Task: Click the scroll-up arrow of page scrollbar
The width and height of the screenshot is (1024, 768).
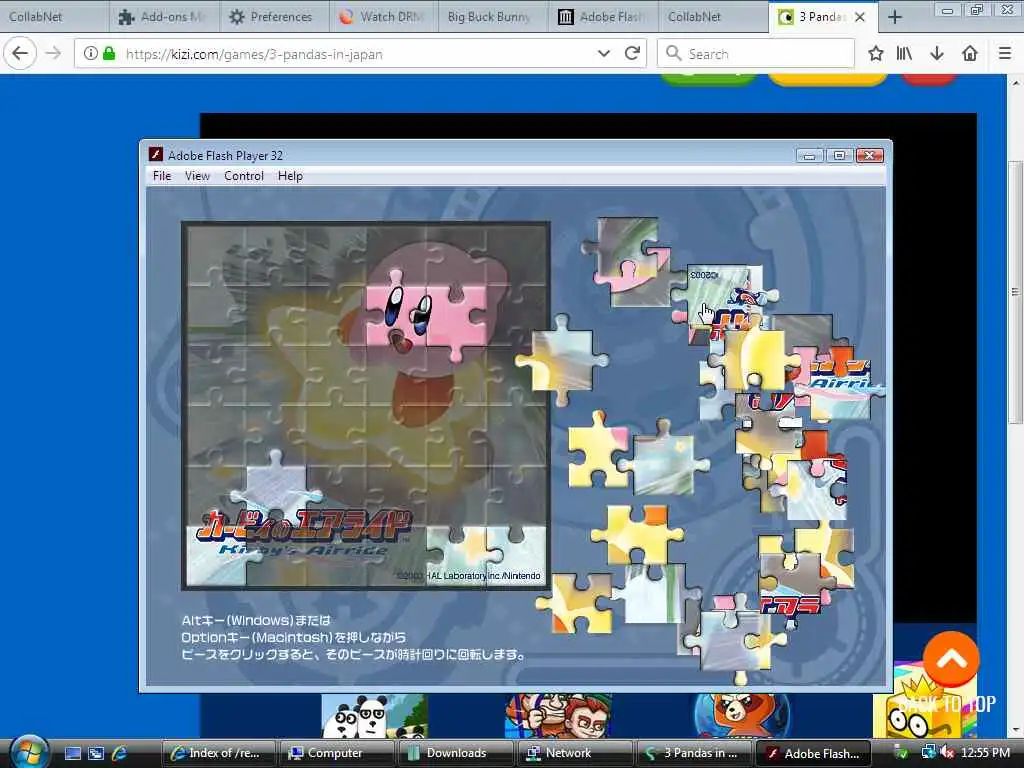Action: click(1015, 84)
